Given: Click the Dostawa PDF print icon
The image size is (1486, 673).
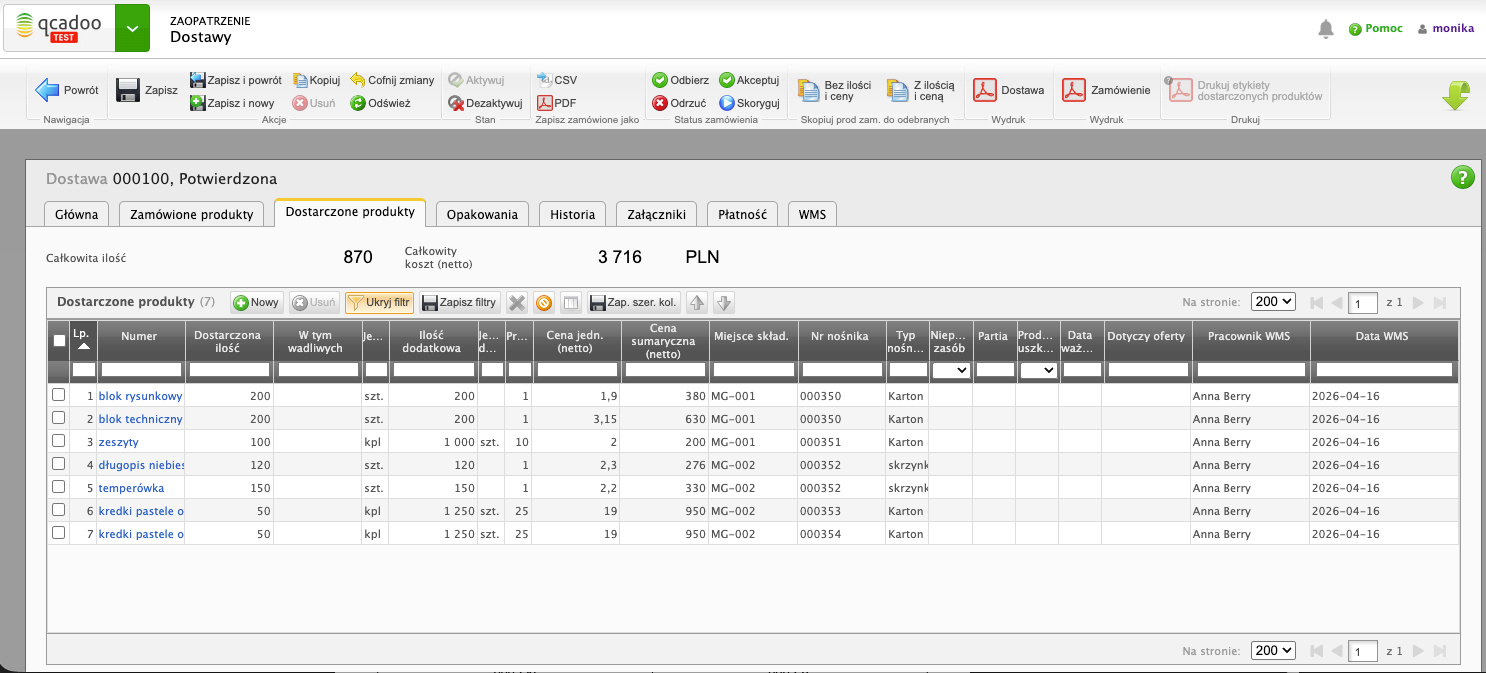Looking at the screenshot, I should (986, 90).
